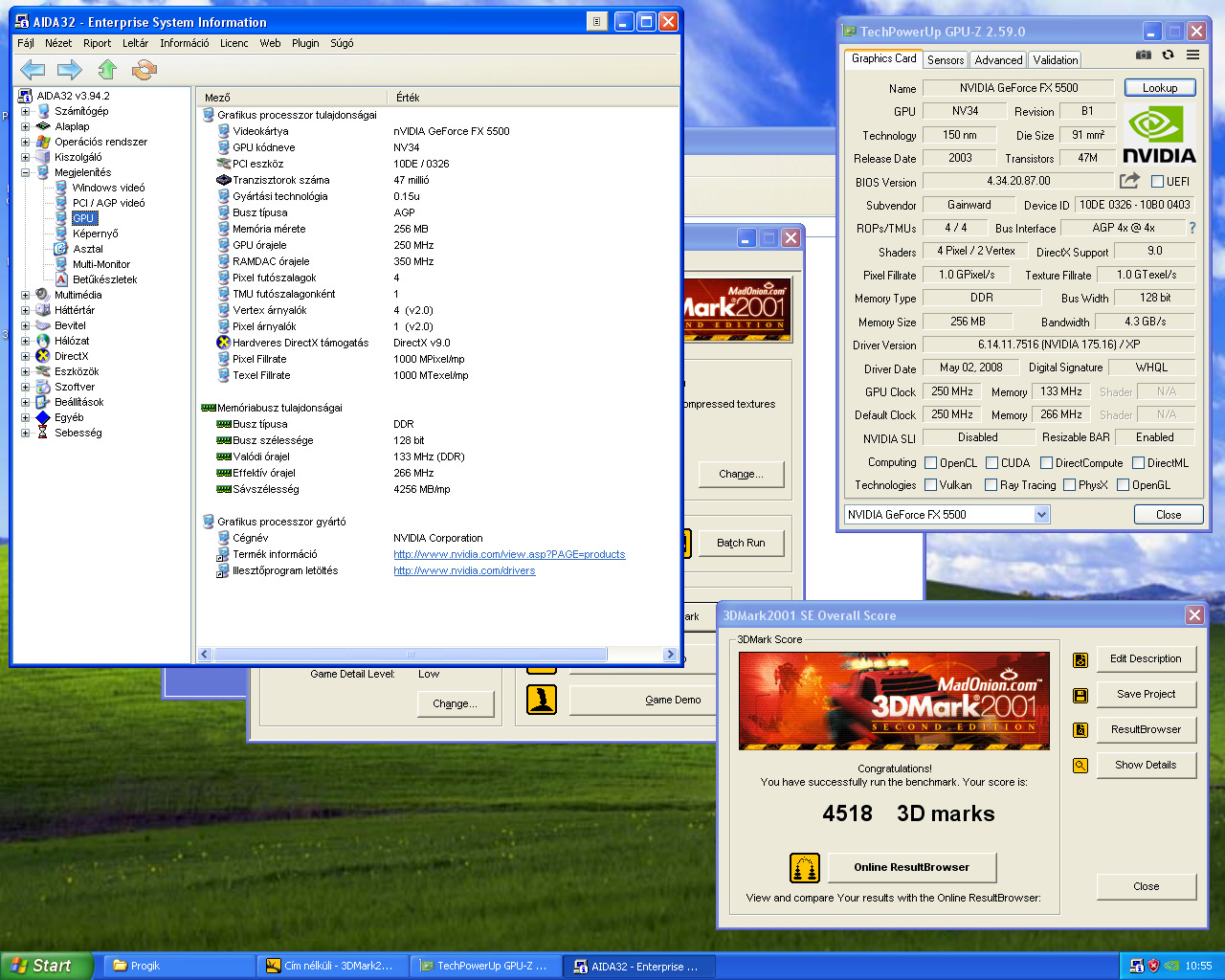The height and width of the screenshot is (980, 1225).
Task: Click the GPU-Z refresh icon
Action: (x=1168, y=56)
